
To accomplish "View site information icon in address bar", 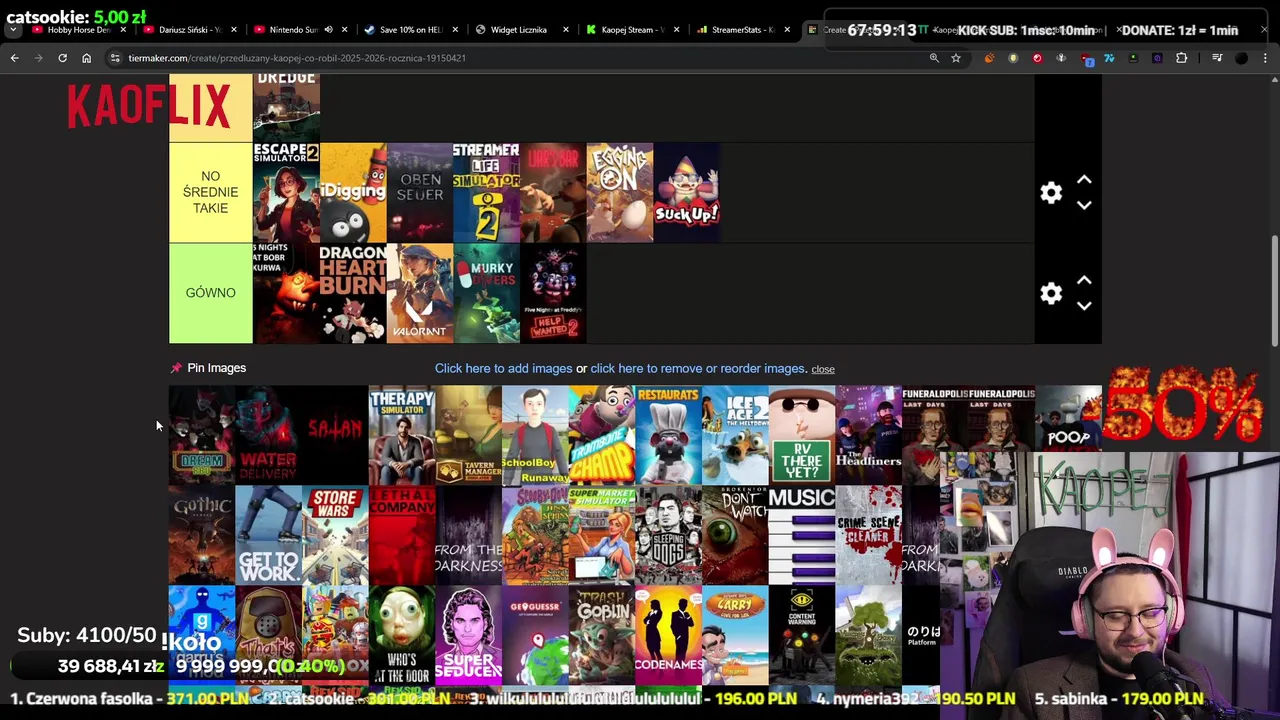I will coord(116,58).
